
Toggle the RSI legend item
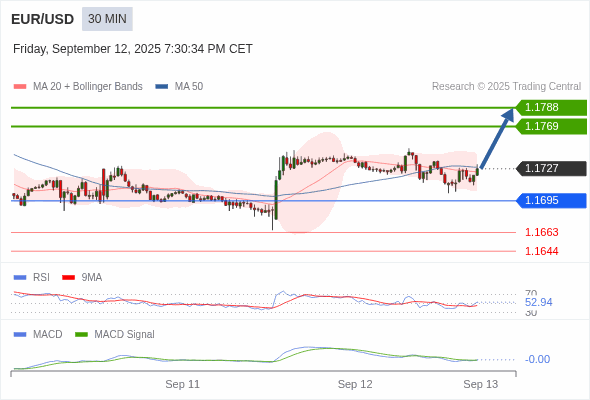[32, 278]
